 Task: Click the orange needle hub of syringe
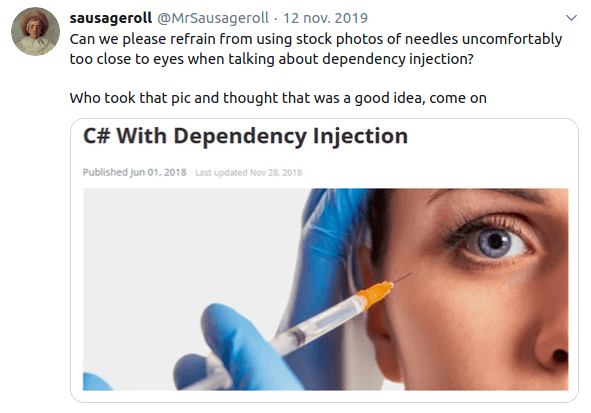pos(375,294)
